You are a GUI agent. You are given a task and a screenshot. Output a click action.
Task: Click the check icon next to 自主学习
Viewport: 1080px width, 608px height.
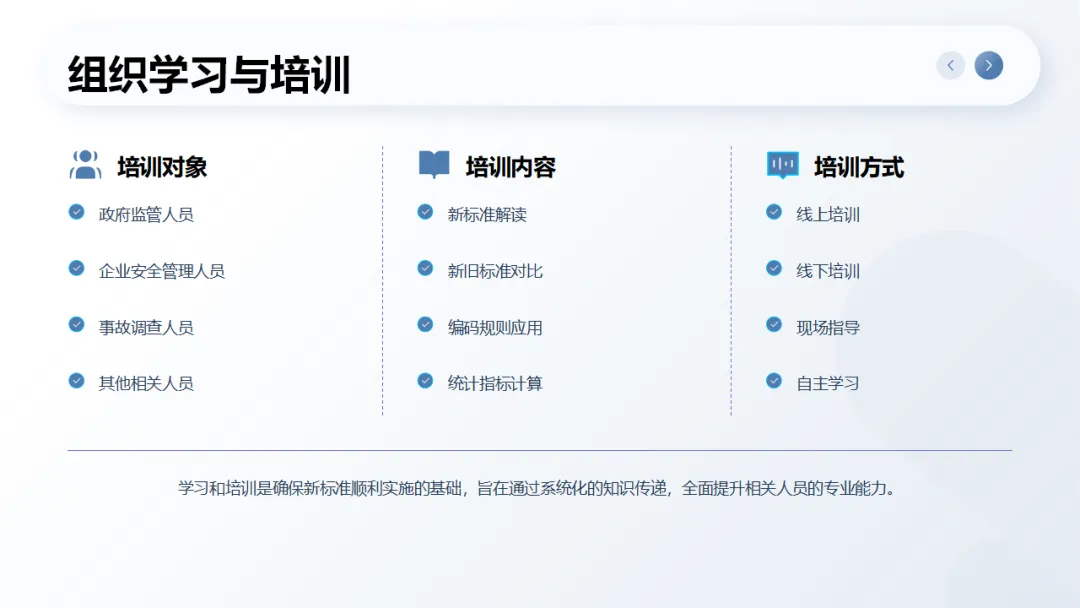tap(773, 381)
